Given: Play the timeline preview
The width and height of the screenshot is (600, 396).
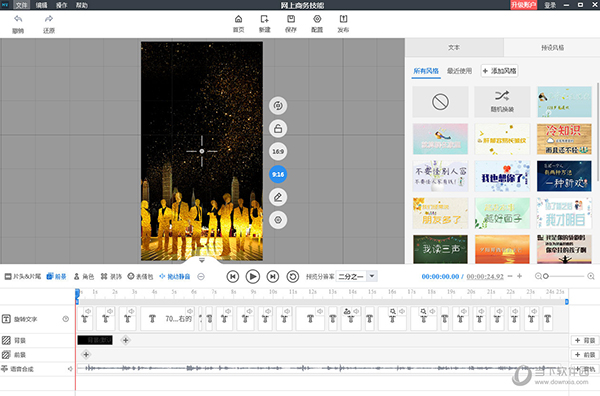Looking at the screenshot, I should tap(253, 276).
